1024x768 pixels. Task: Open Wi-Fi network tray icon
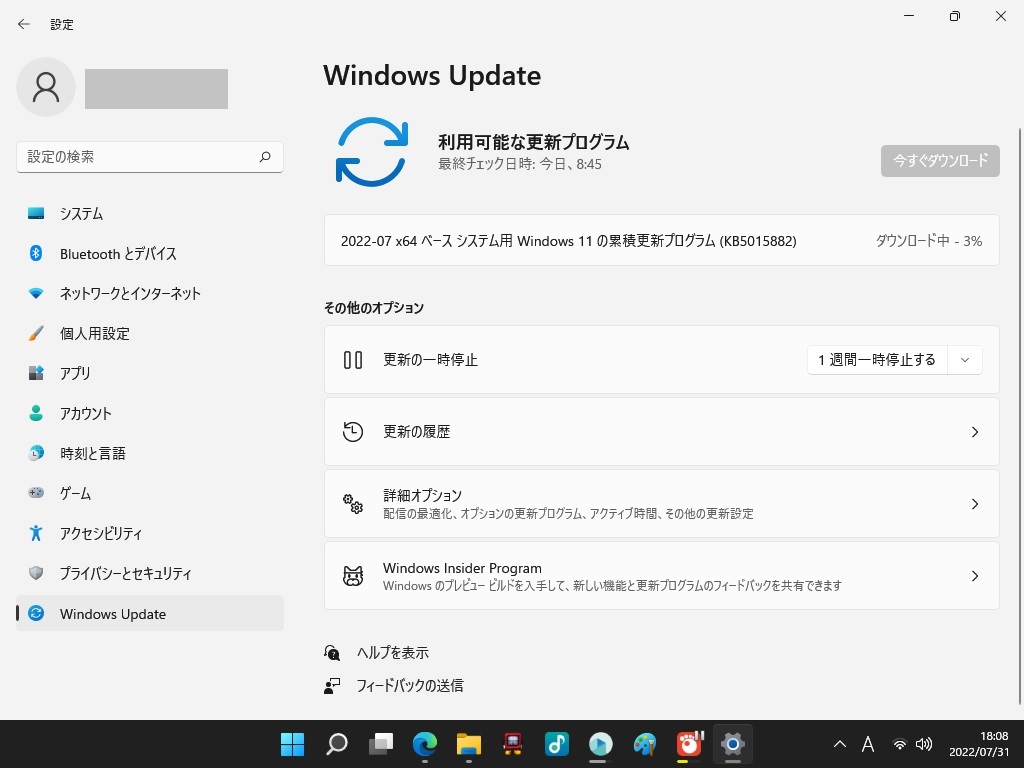(899, 744)
